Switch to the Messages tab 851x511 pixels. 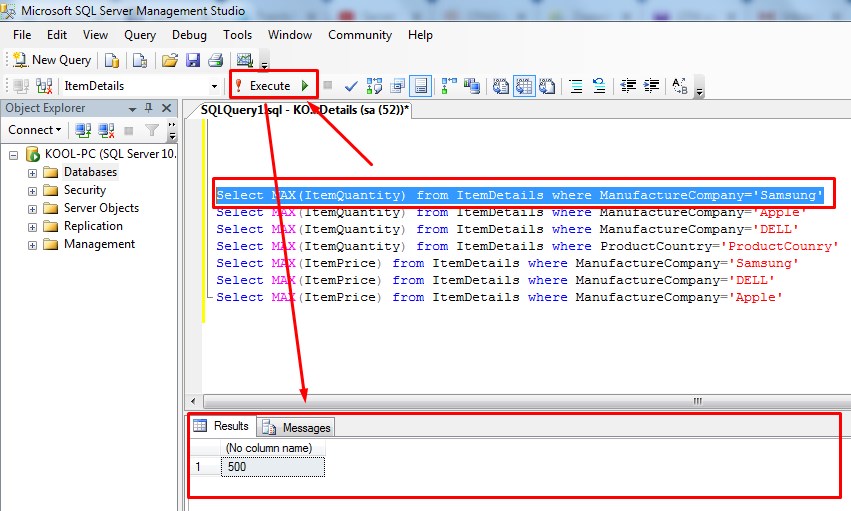[x=296, y=427]
